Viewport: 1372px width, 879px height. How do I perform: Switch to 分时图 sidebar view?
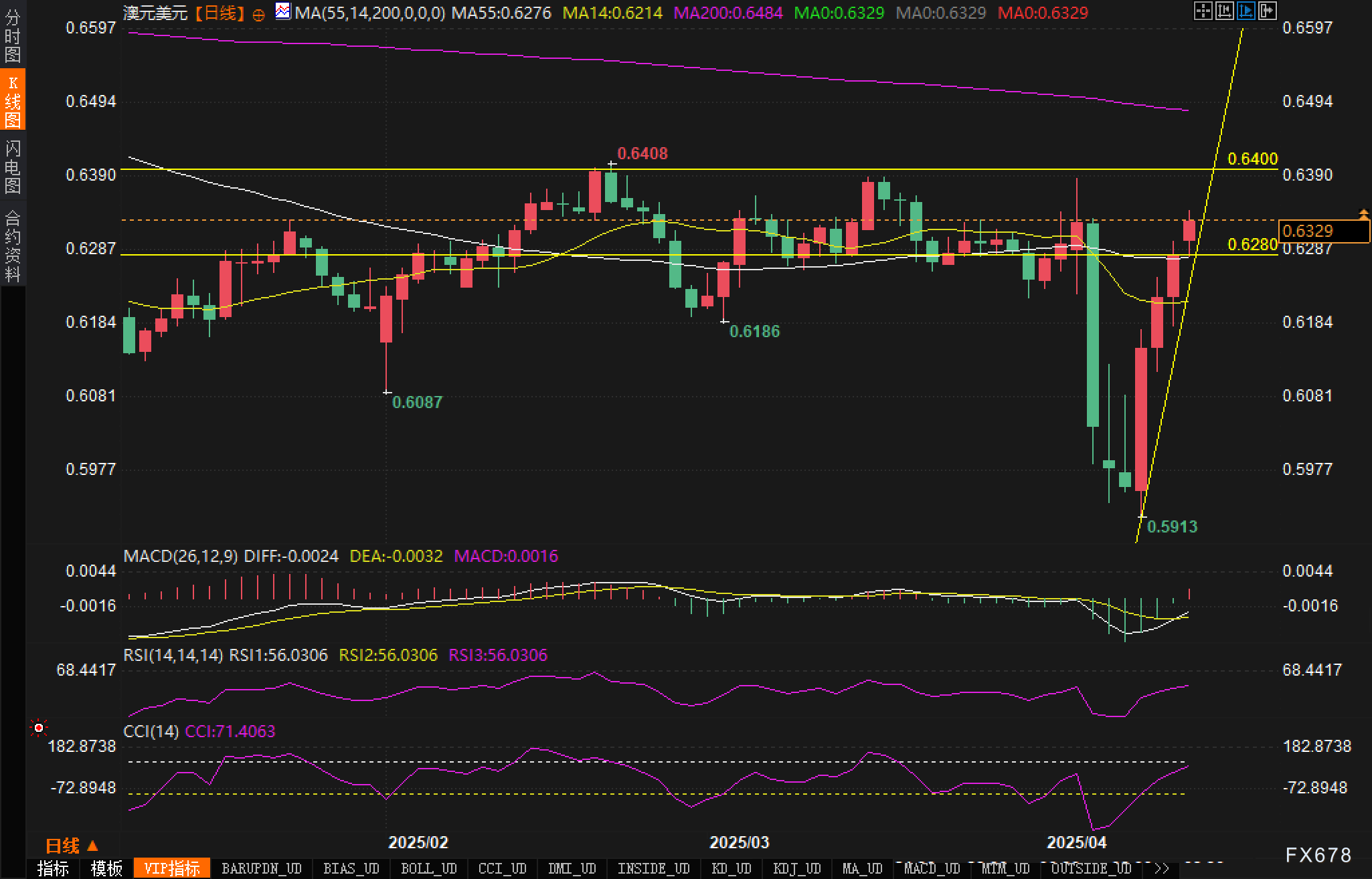(x=13, y=35)
